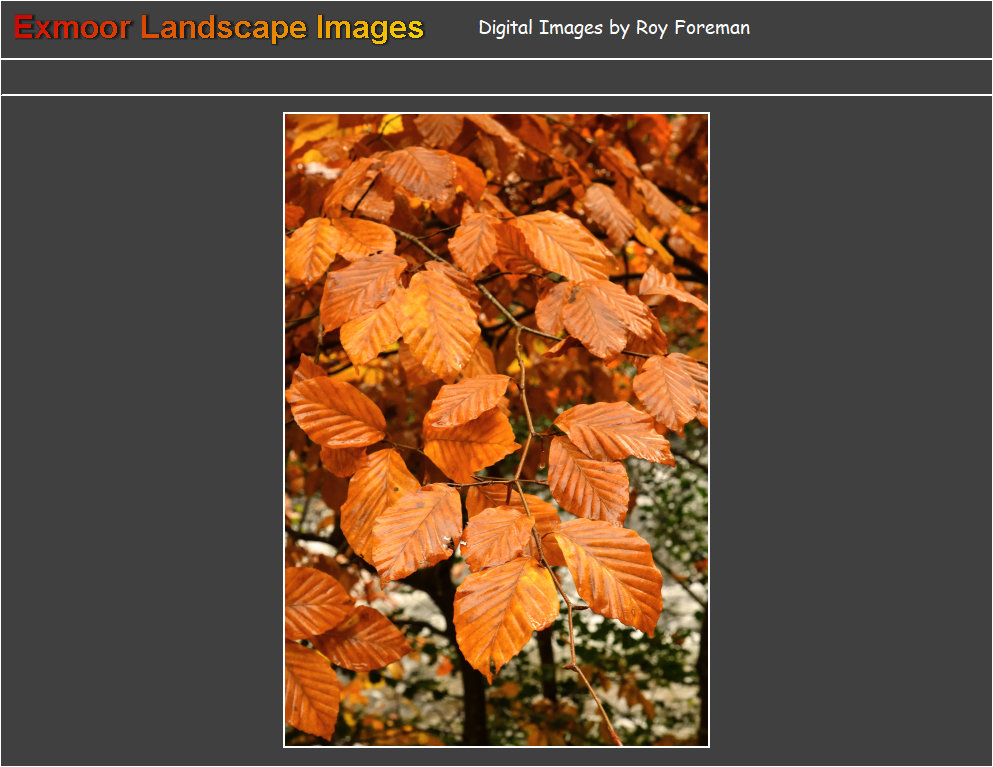Click the white line above the photo area

click(496, 95)
